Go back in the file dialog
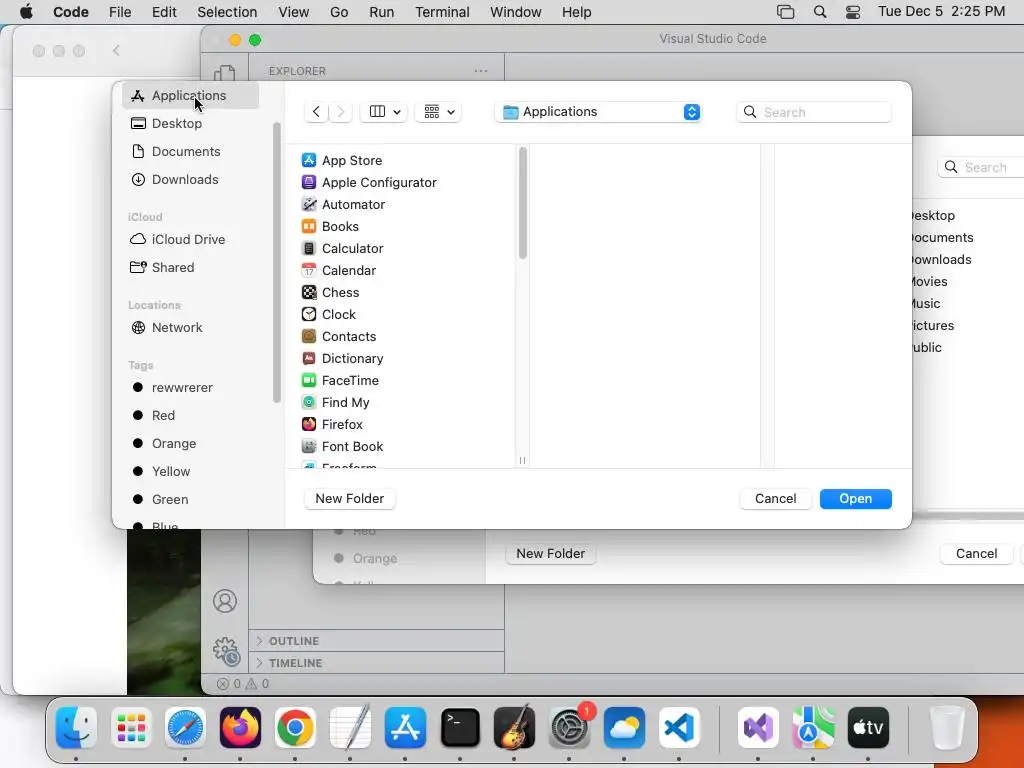 316,112
